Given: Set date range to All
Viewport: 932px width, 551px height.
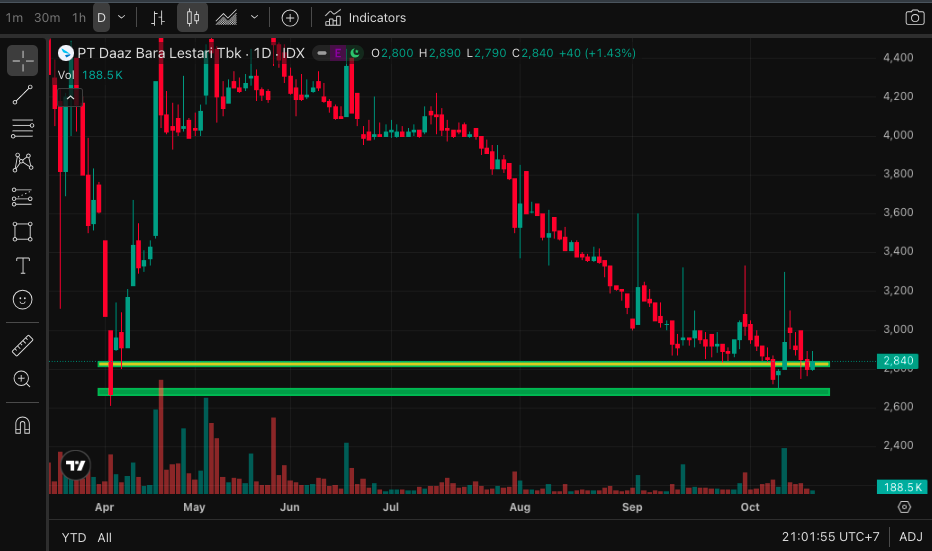Looking at the screenshot, I should (105, 537).
